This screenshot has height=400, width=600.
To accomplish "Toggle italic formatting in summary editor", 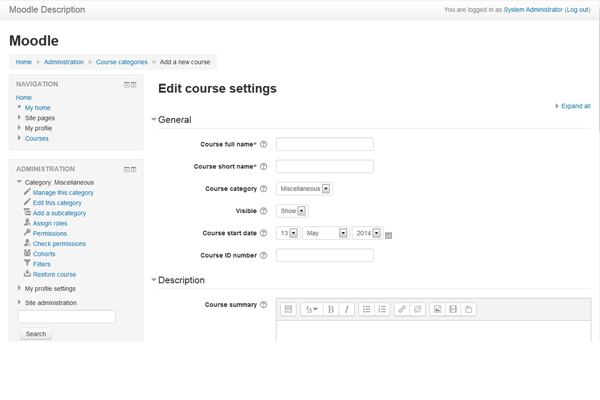I will pos(347,309).
